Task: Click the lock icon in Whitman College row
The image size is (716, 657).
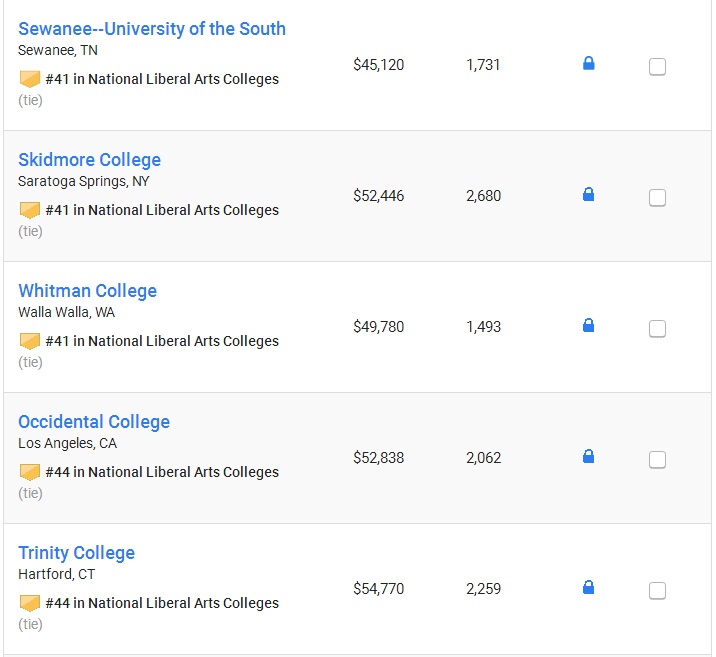Action: click(589, 325)
